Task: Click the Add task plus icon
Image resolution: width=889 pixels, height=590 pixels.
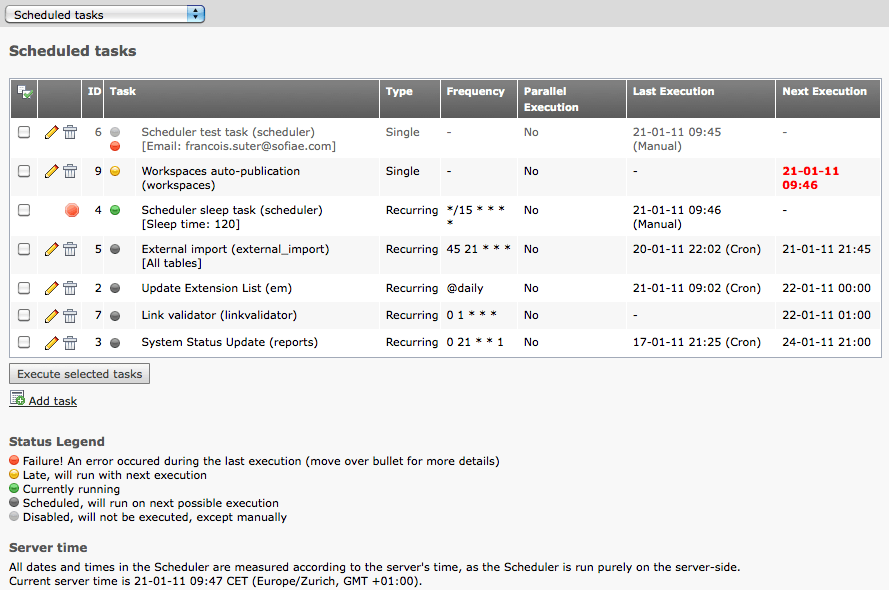Action: pyautogui.click(x=17, y=399)
